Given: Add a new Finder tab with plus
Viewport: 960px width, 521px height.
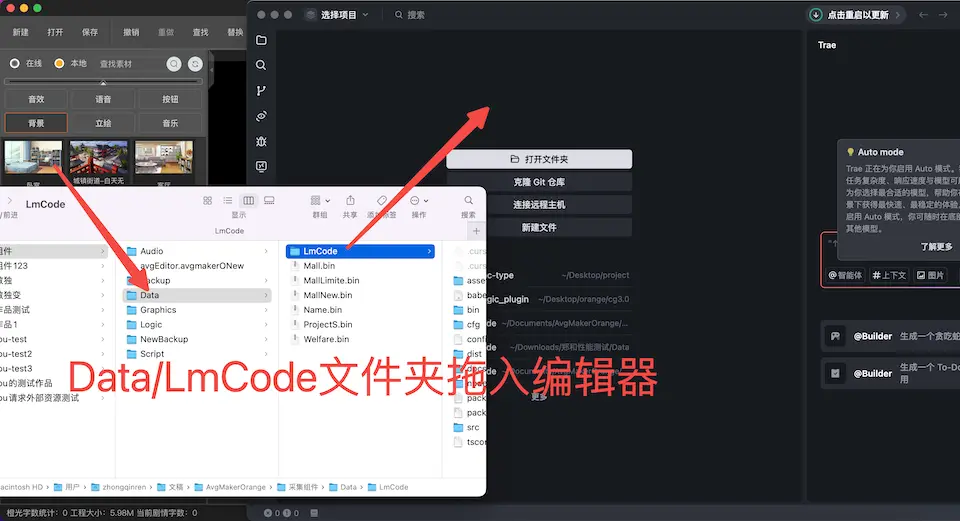Looking at the screenshot, I should [x=476, y=231].
